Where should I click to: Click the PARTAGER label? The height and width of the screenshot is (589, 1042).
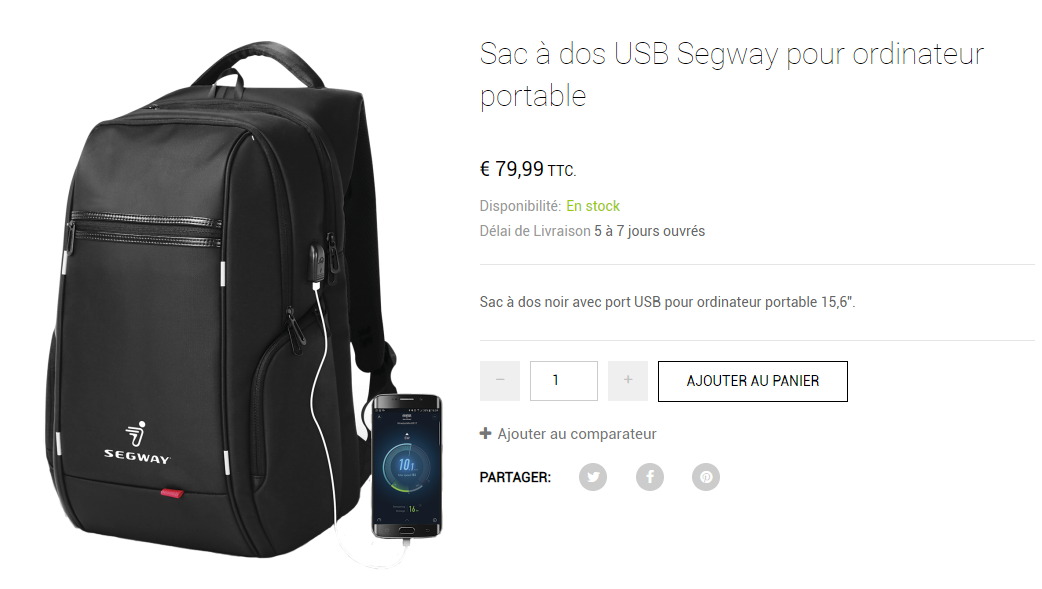point(515,477)
